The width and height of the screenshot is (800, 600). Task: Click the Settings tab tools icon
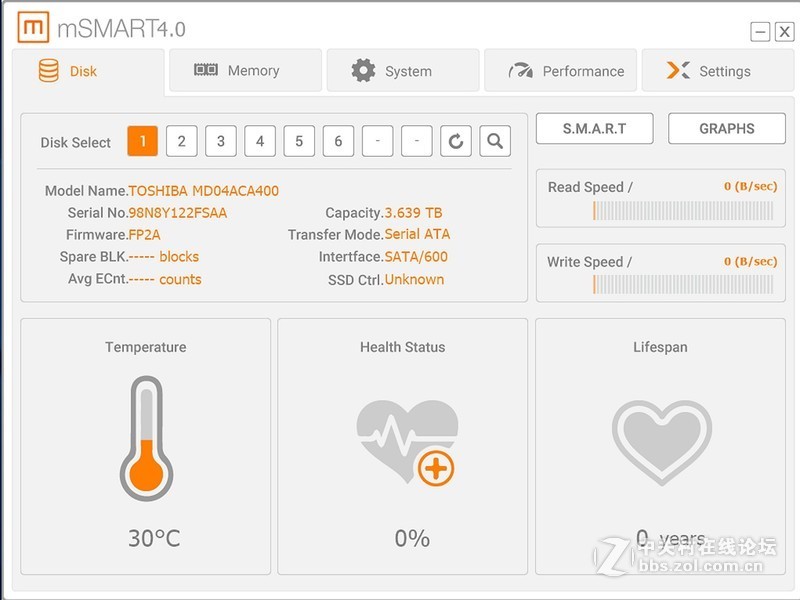coord(678,70)
